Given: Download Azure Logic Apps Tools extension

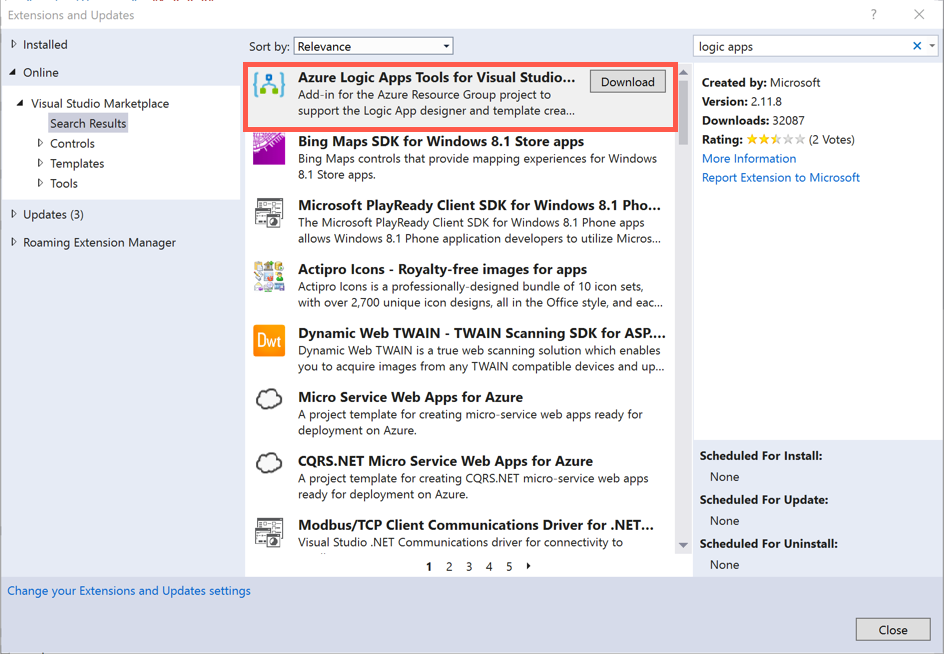Looking at the screenshot, I should 628,82.
